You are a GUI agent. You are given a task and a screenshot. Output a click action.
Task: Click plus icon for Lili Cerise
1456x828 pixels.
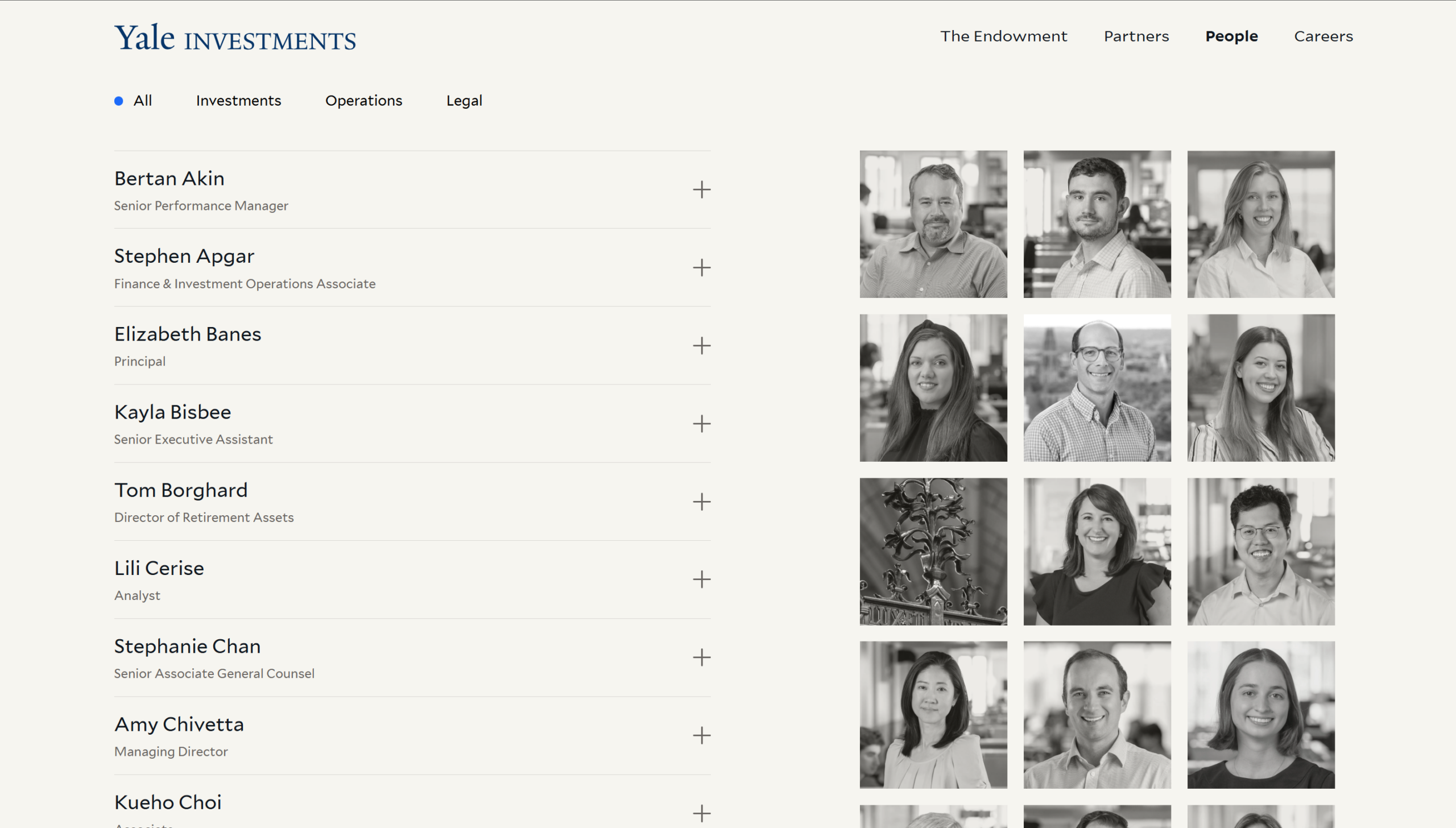pyautogui.click(x=701, y=579)
